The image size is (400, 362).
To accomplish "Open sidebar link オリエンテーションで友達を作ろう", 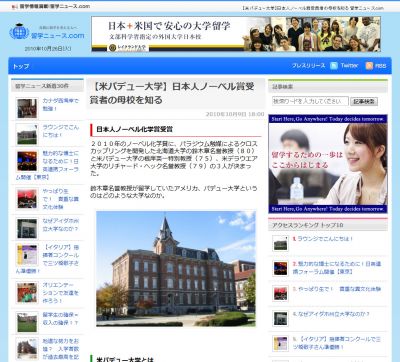I will click(x=61, y=293).
